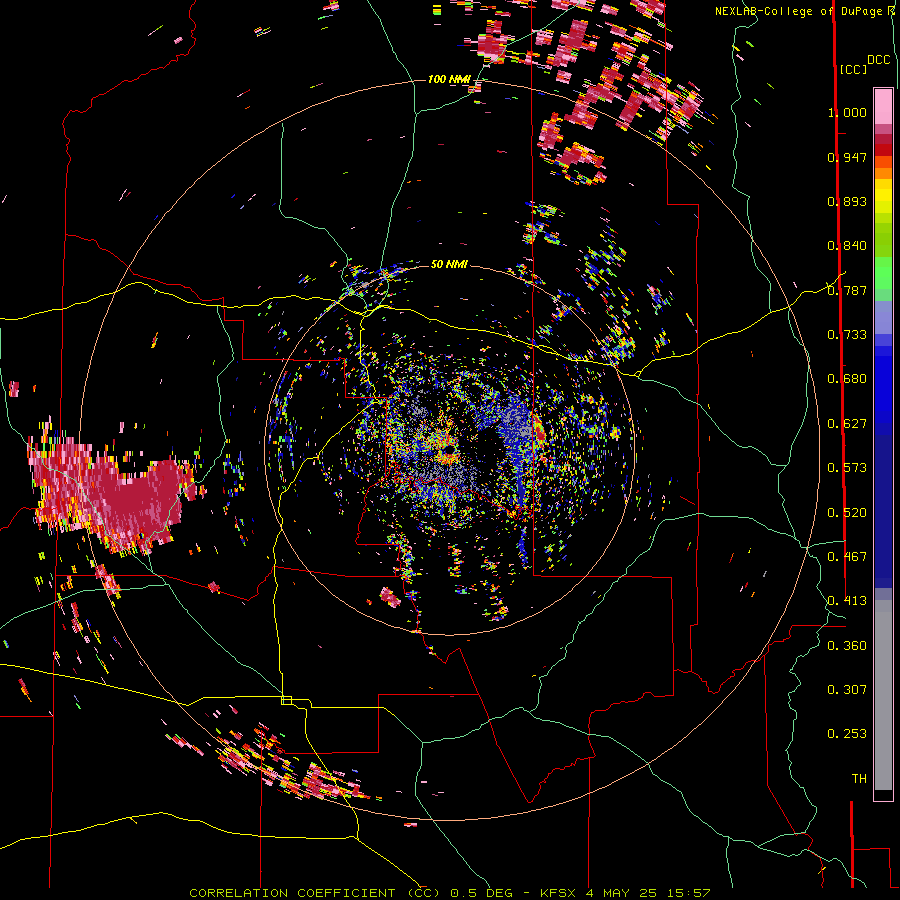
Task: Click the 0.840 legend value
Action: 847,246
